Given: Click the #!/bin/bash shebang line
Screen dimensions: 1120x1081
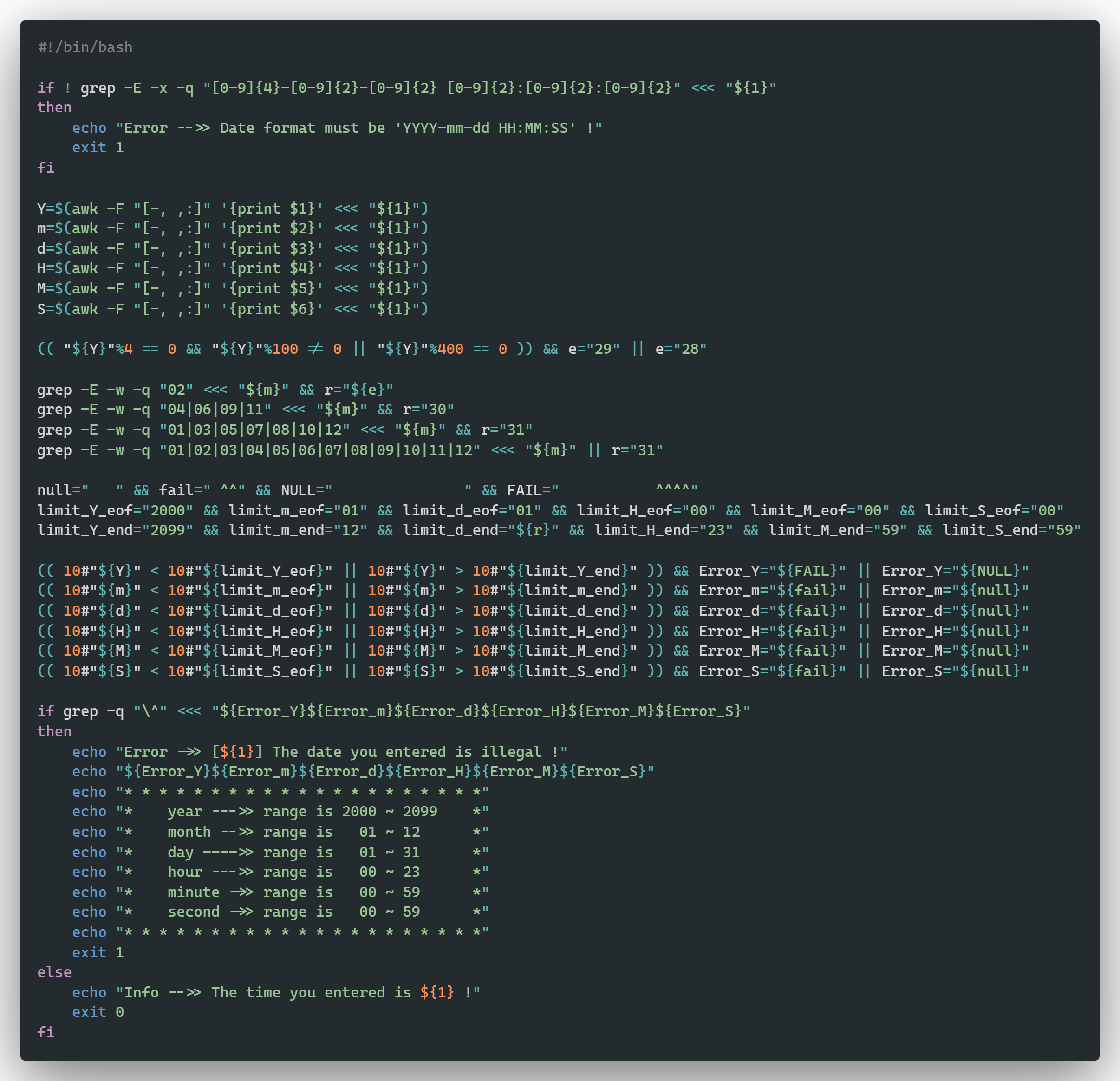Looking at the screenshot, I should [x=85, y=47].
